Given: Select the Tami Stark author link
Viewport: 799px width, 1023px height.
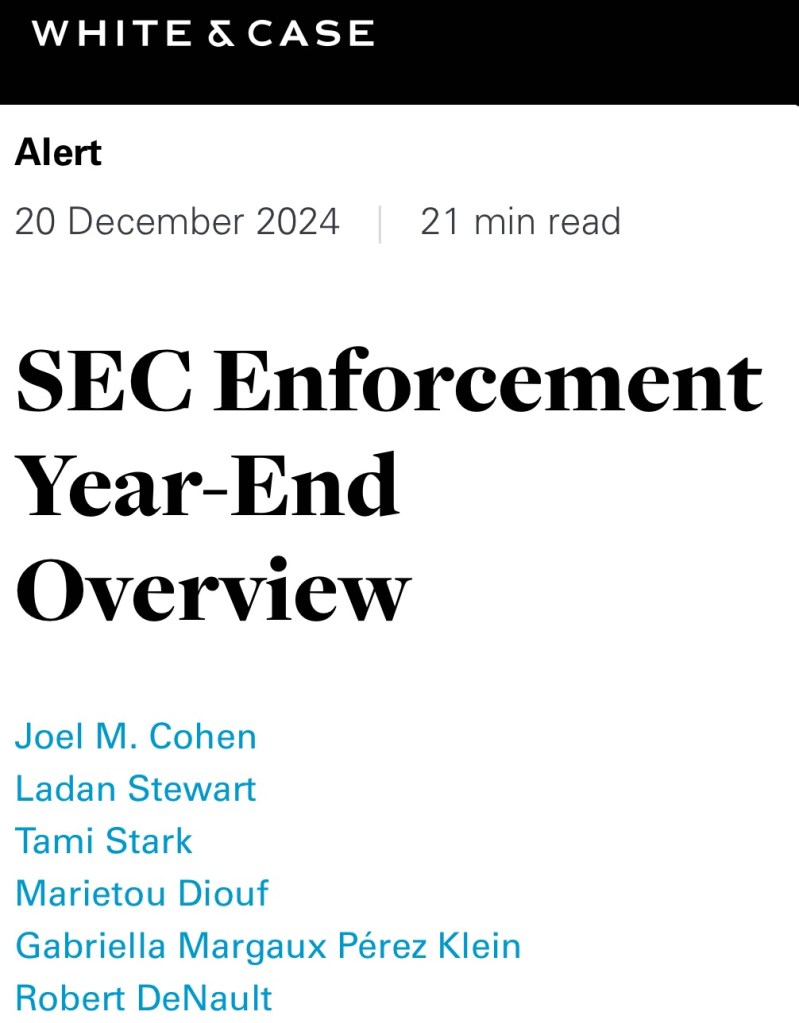Looking at the screenshot, I should 104,841.
